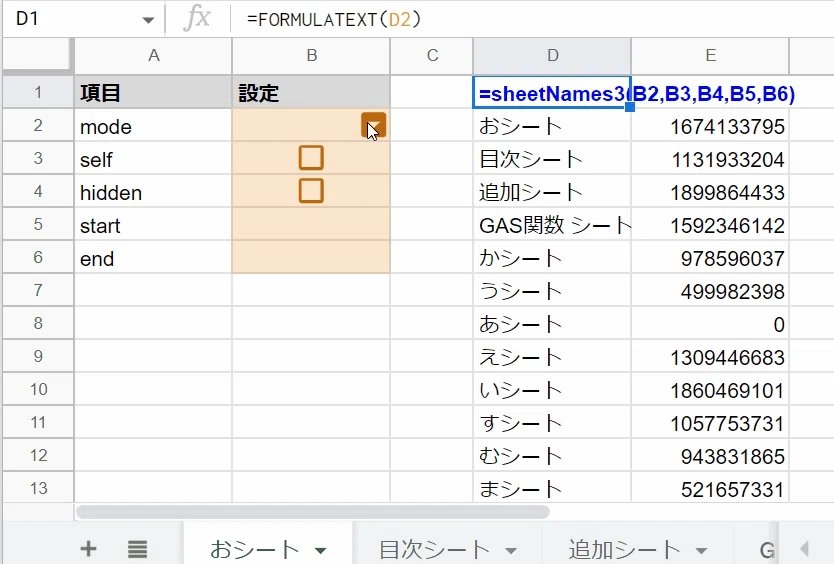Select the いシート cell
Screen dimensions: 834x564
(x=552, y=389)
